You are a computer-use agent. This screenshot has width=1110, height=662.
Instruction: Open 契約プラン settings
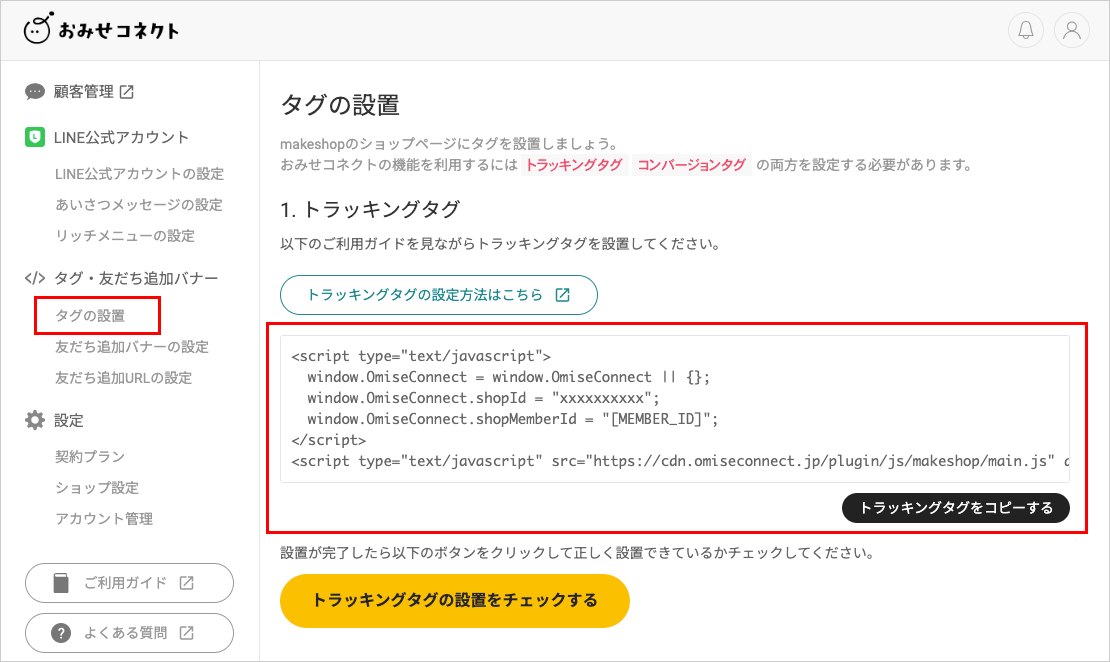90,457
